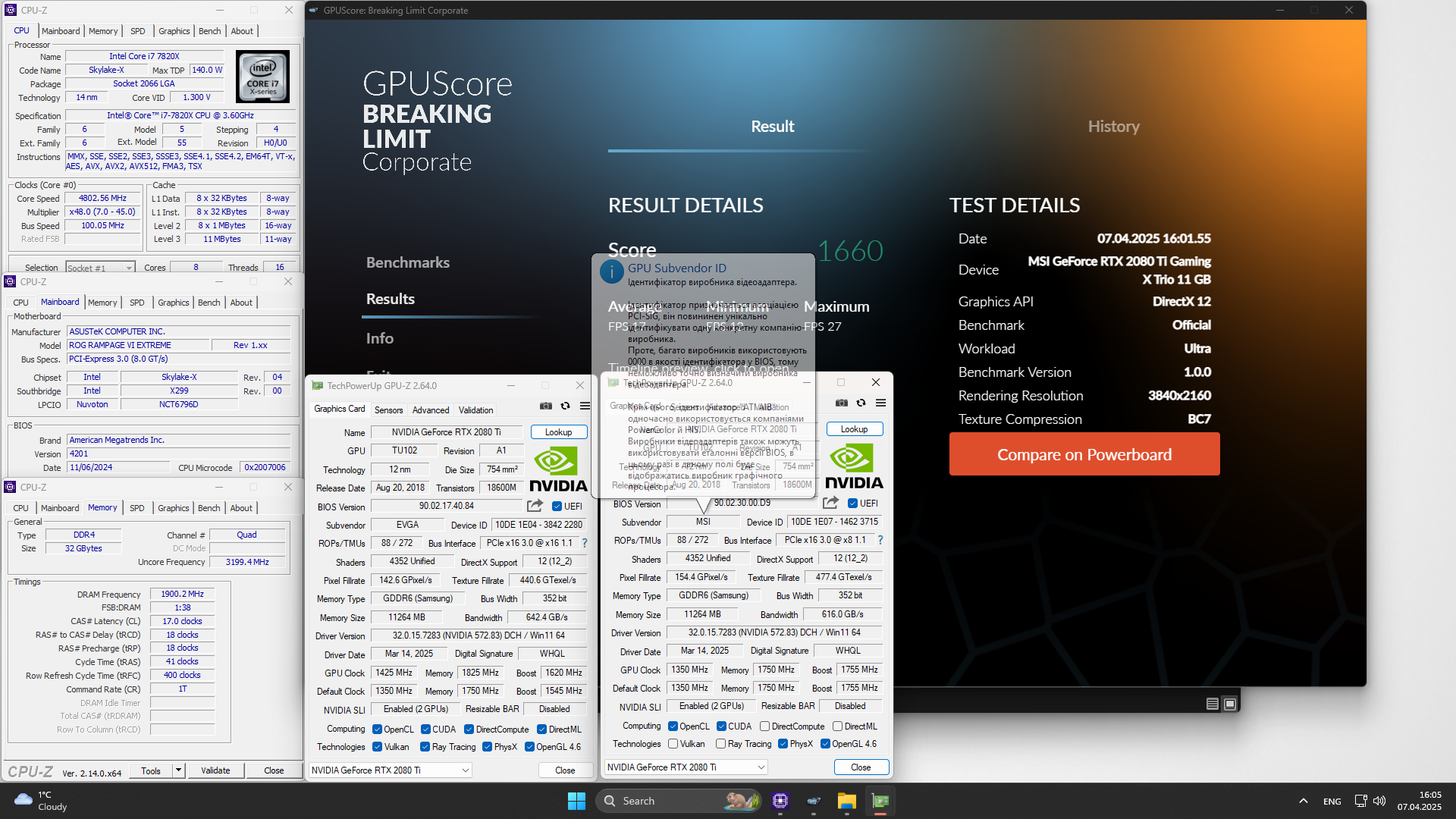1456x819 pixels.
Task: Click the Core Speed 4802.56 MHz value
Action: [x=102, y=198]
